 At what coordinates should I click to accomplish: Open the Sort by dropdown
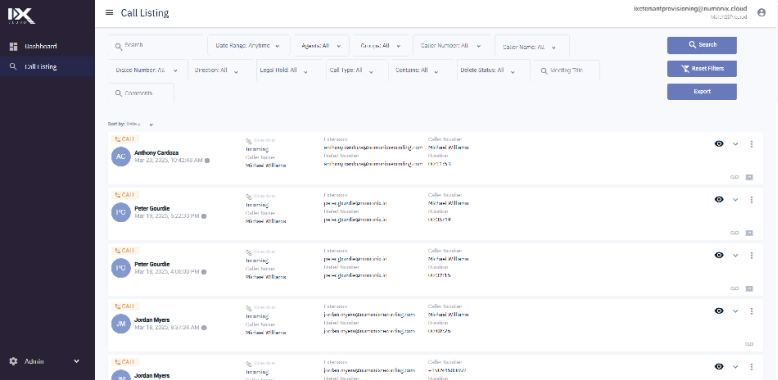pyautogui.click(x=131, y=124)
